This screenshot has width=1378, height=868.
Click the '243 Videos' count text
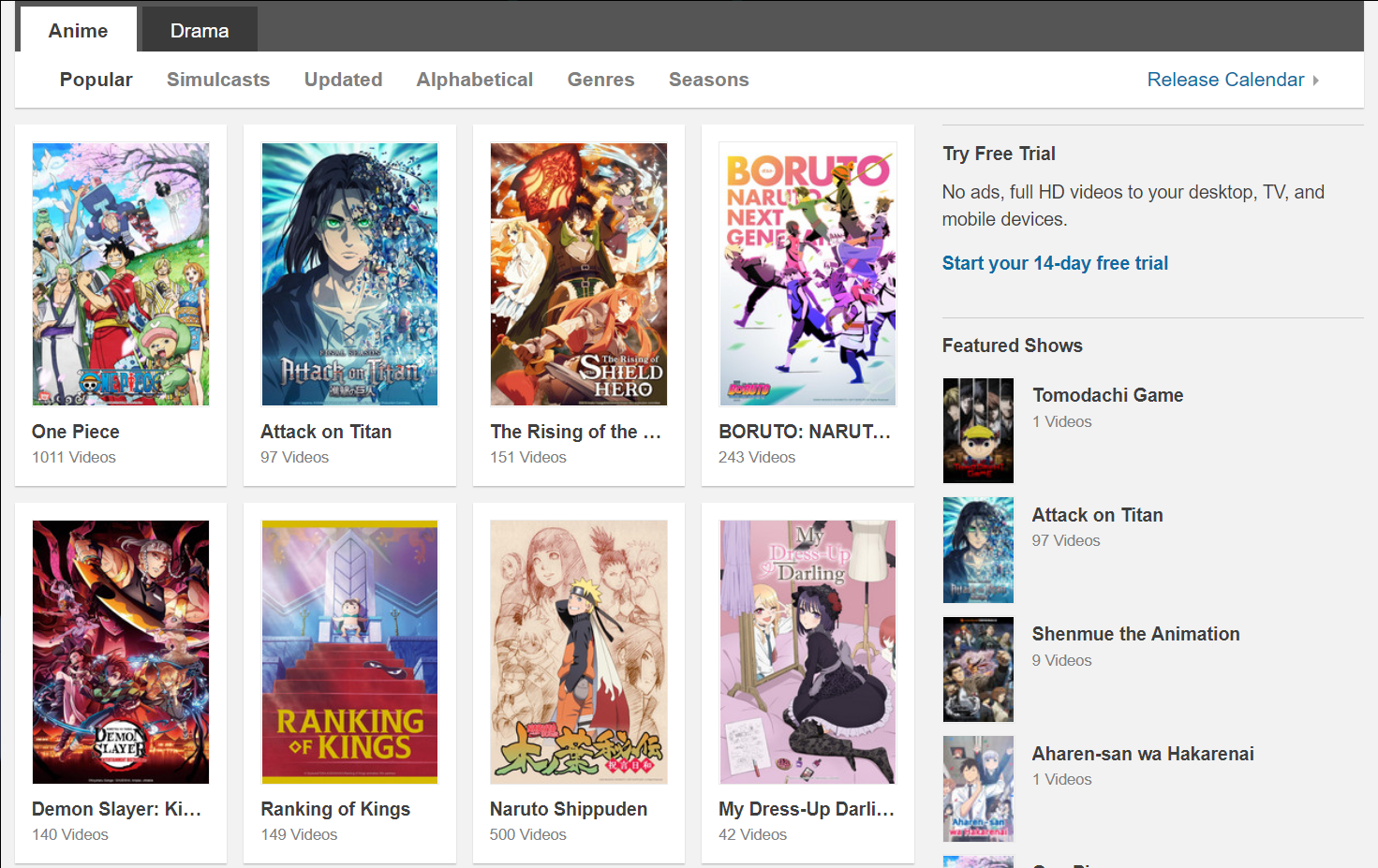(757, 457)
